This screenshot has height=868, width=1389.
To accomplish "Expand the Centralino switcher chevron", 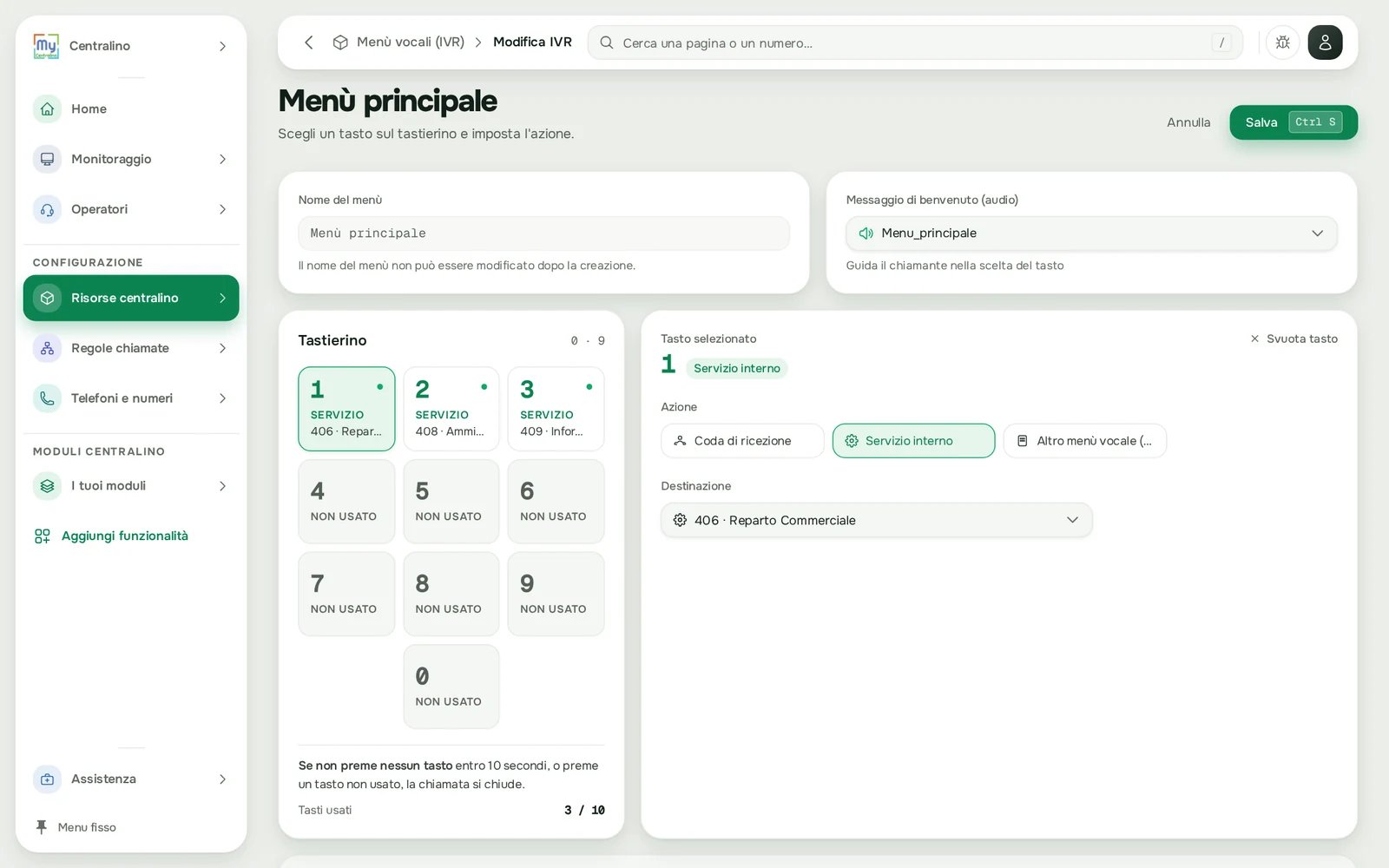I will (x=222, y=46).
